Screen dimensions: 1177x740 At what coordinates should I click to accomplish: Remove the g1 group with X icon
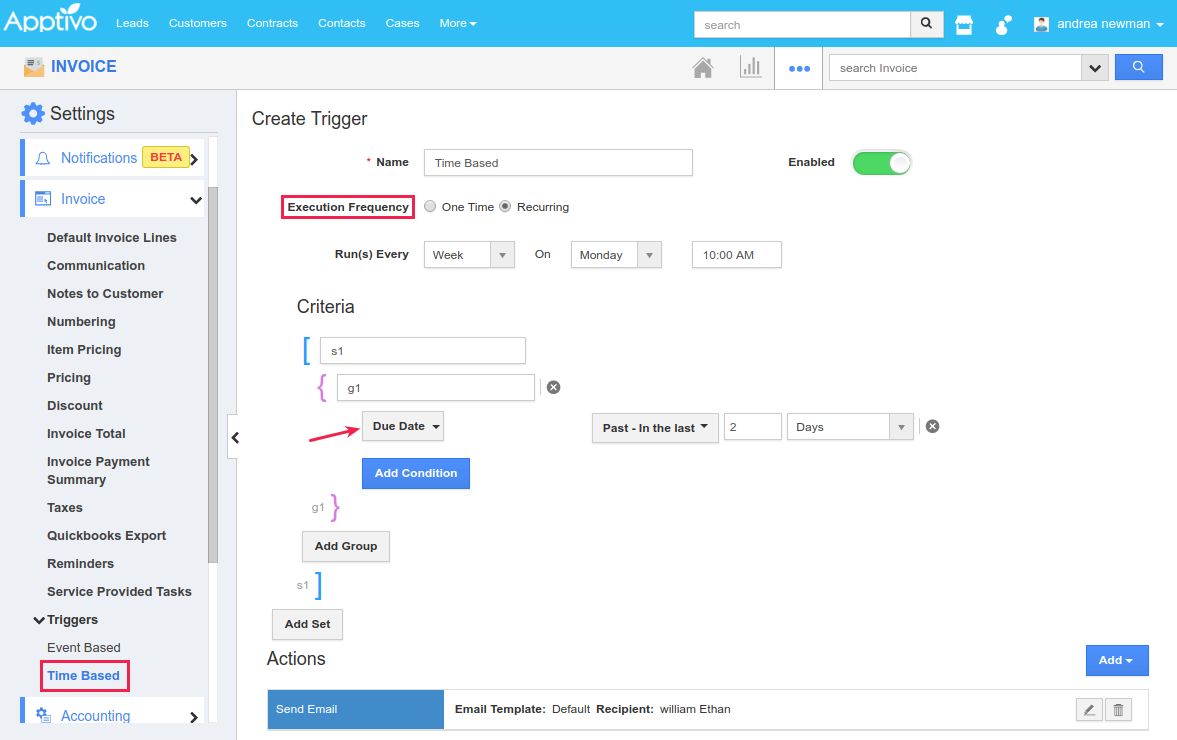coord(553,387)
